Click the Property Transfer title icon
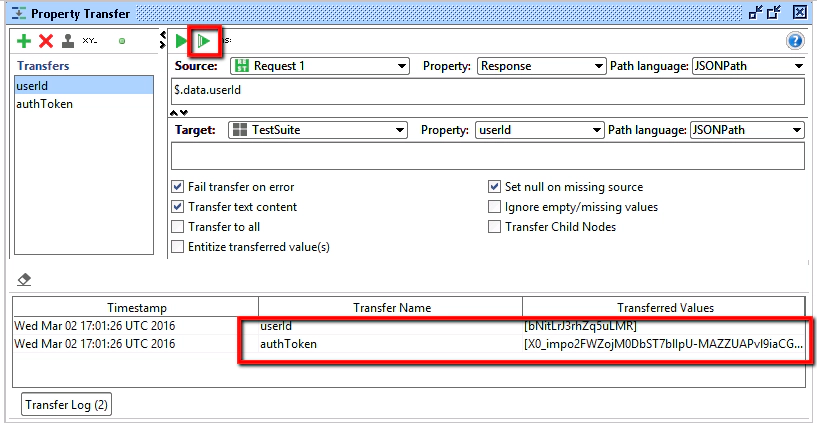This screenshot has height=423, width=817. pos(19,13)
